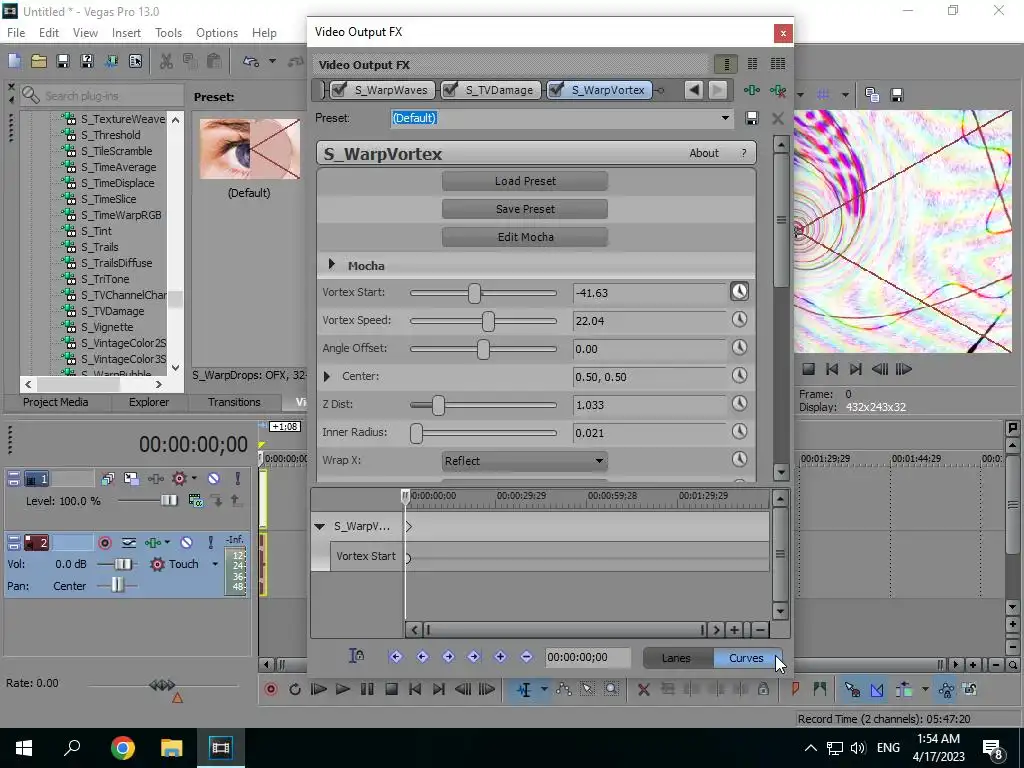Click the Vortex Start slider handle
Screen dimensions: 1024x768
475,293
